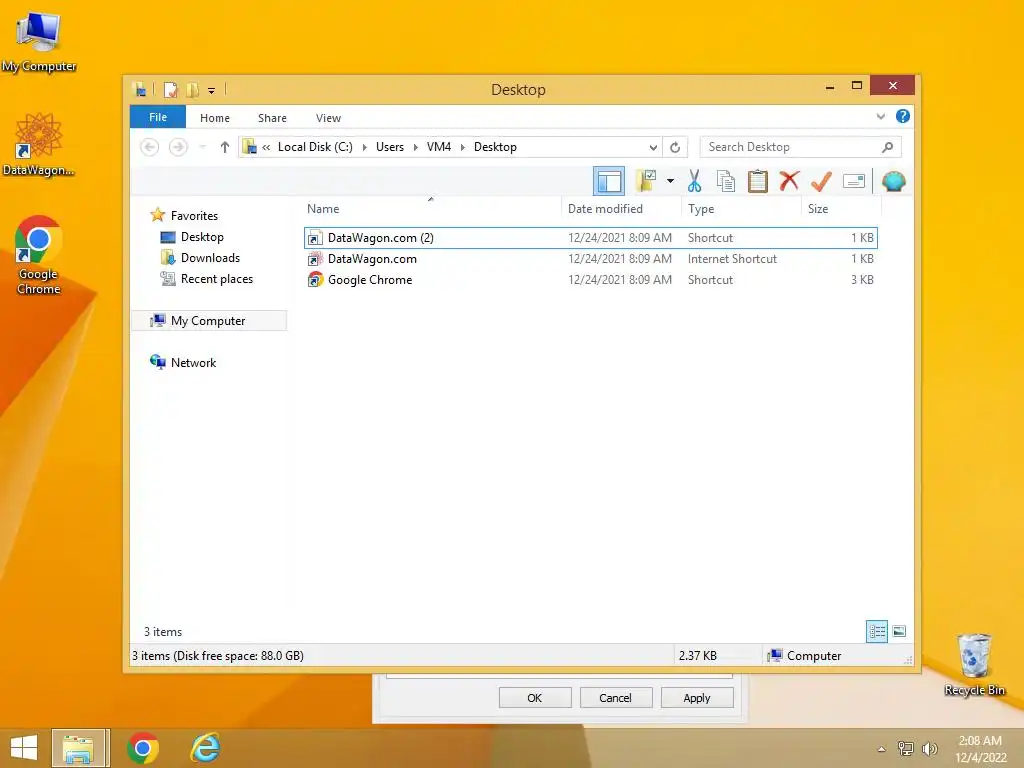Select the DataWagon.com Internet Shortcut file
1024x768 pixels.
pos(590,259)
